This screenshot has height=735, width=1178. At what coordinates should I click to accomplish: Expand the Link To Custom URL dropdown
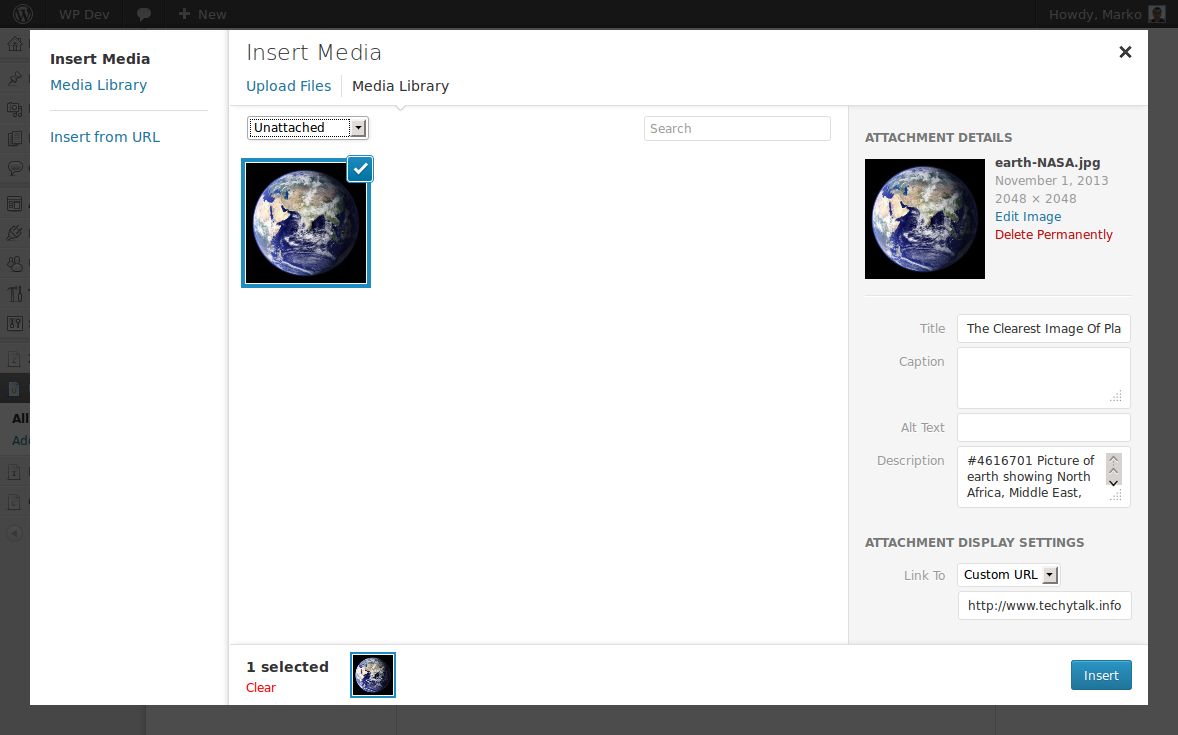[1009, 575]
